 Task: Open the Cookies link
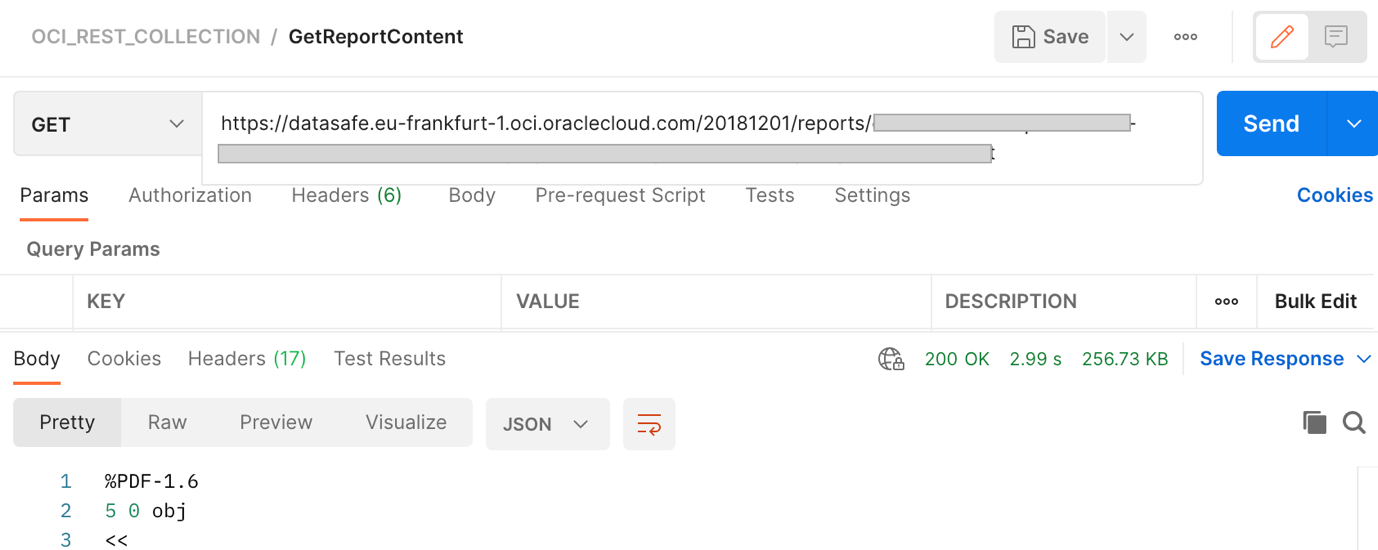coord(1334,195)
